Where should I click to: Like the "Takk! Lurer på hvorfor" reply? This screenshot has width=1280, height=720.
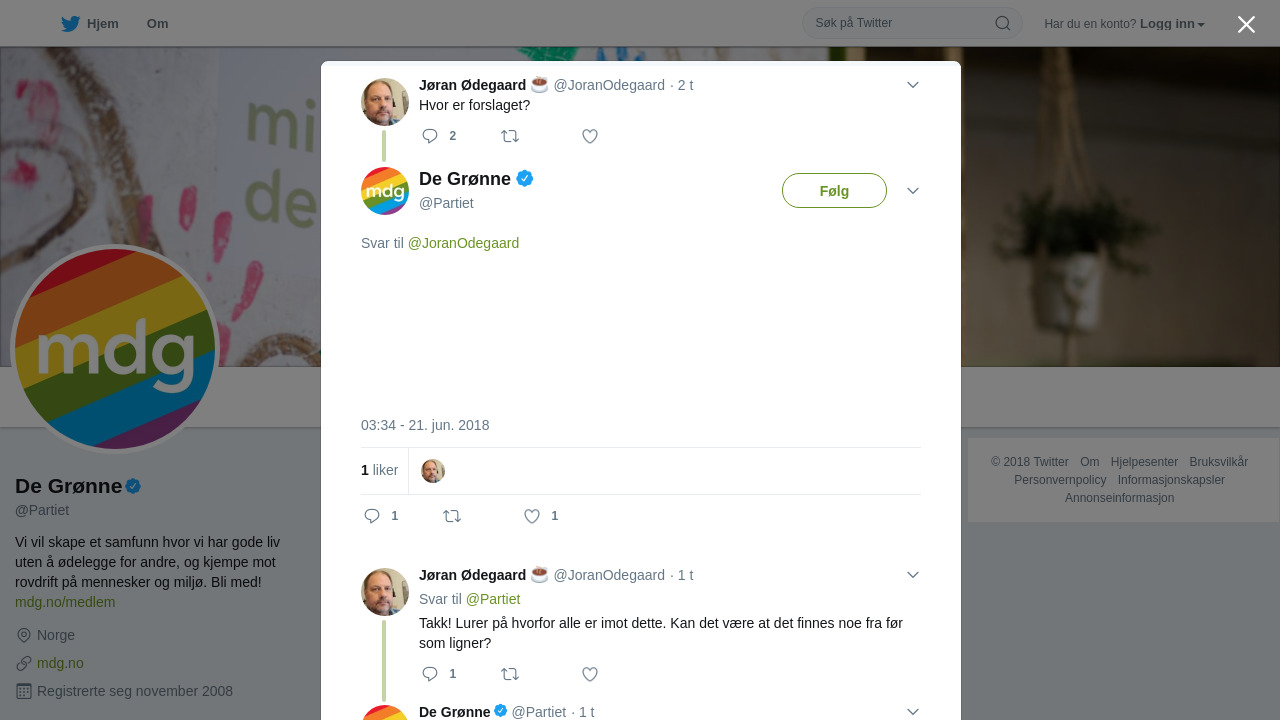pyautogui.click(x=590, y=674)
